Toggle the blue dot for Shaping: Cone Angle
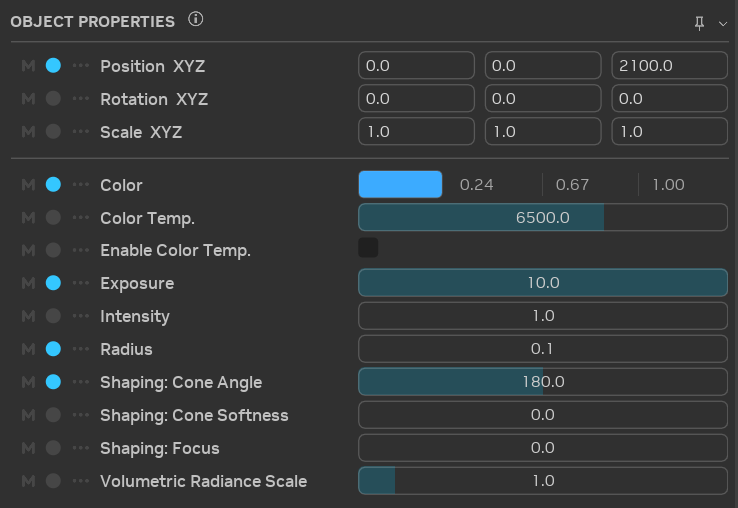 pos(53,382)
